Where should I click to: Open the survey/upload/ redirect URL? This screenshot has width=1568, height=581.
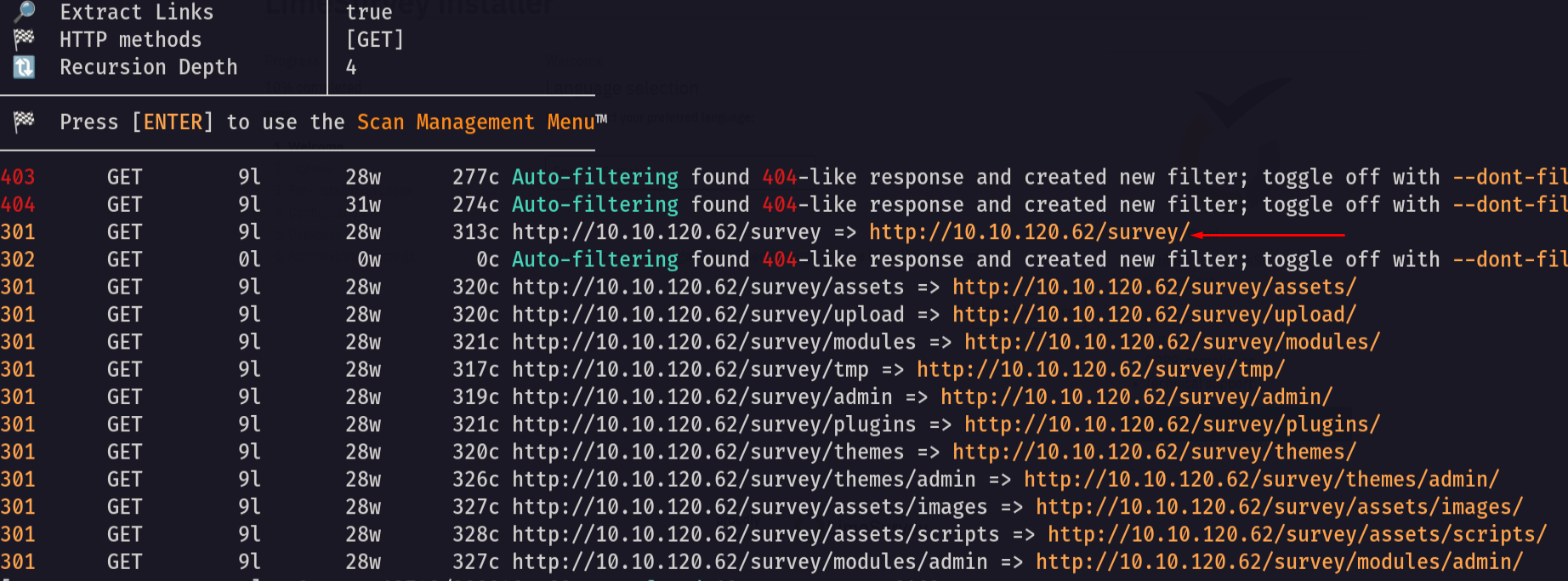[1154, 315]
